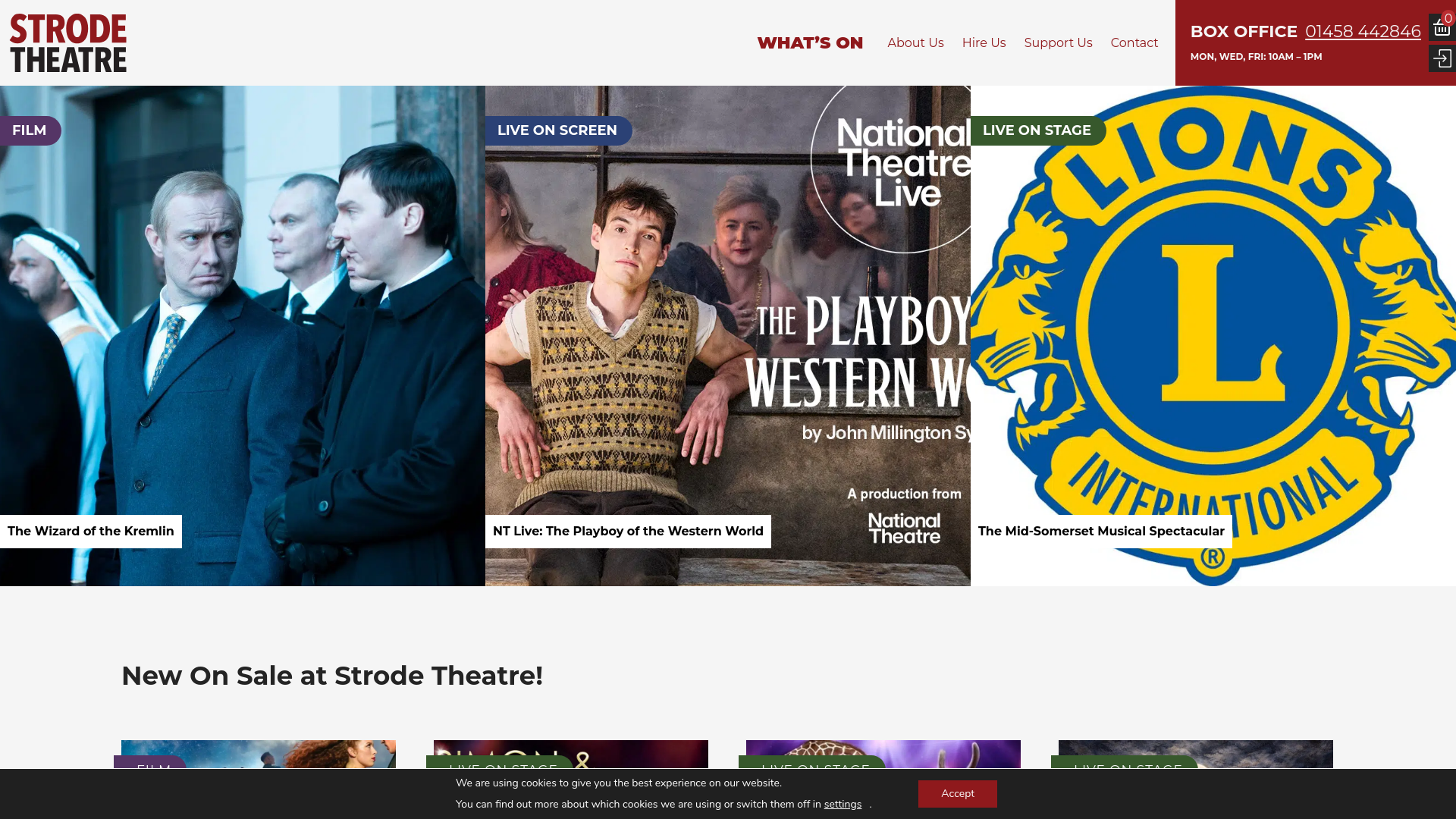Viewport: 1456px width, 819px height.
Task: Go to Support Us page
Action: 1058,43
